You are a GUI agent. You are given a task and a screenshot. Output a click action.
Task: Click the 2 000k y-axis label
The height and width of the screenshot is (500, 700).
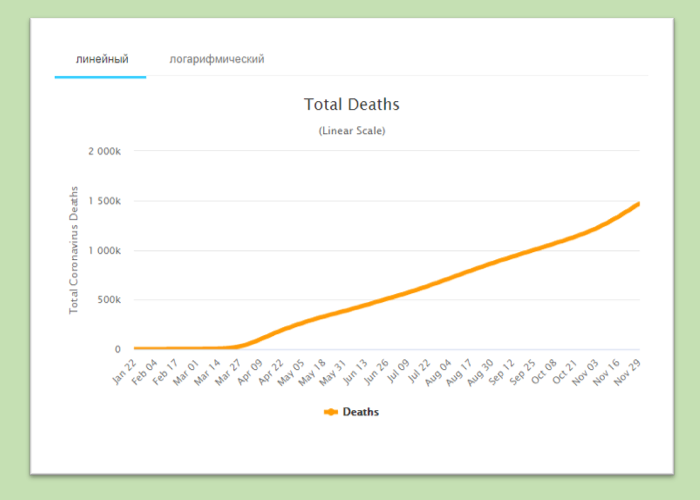pyautogui.click(x=104, y=152)
